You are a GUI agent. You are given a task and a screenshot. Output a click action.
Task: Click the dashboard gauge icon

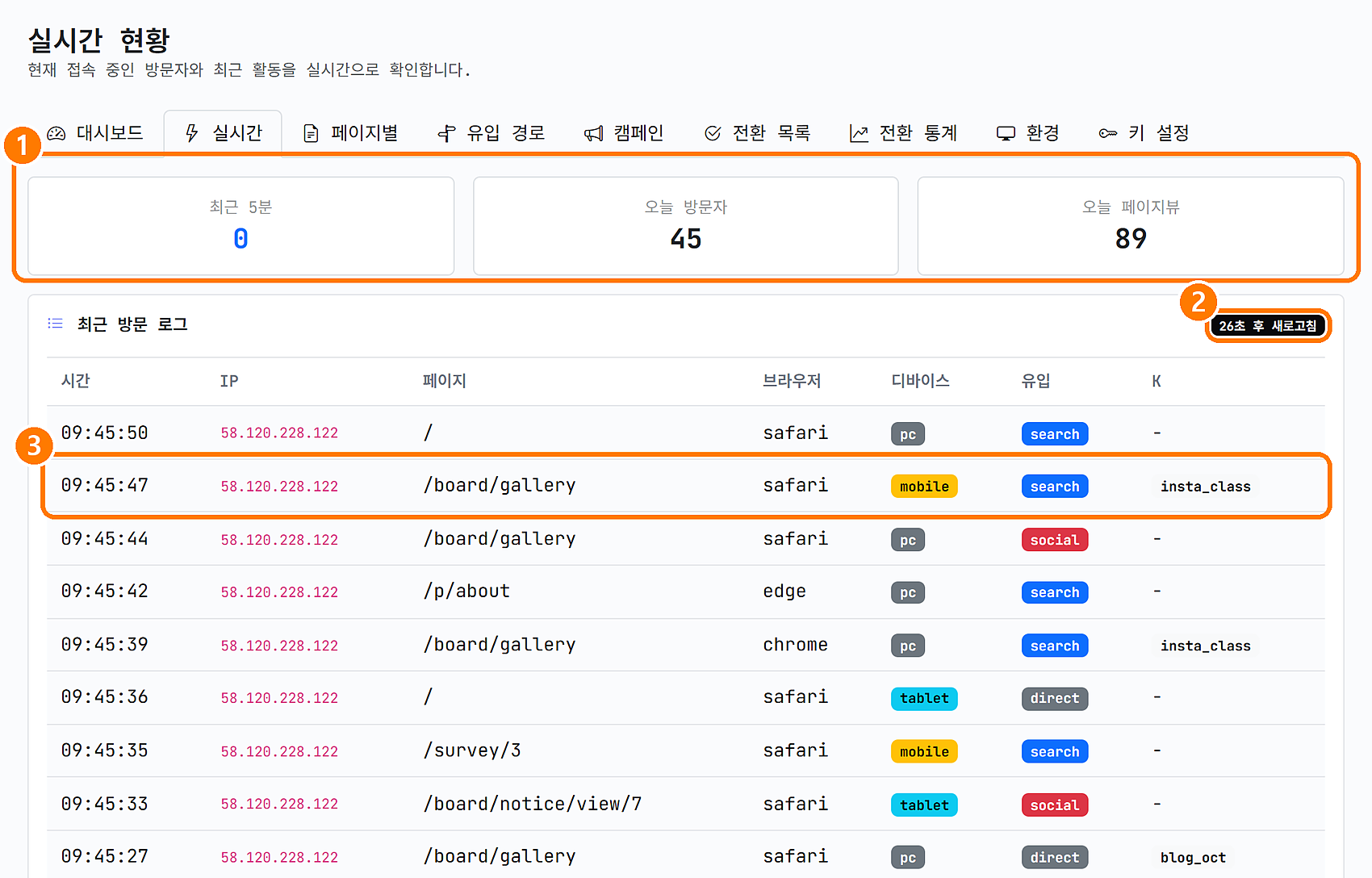tap(56, 133)
